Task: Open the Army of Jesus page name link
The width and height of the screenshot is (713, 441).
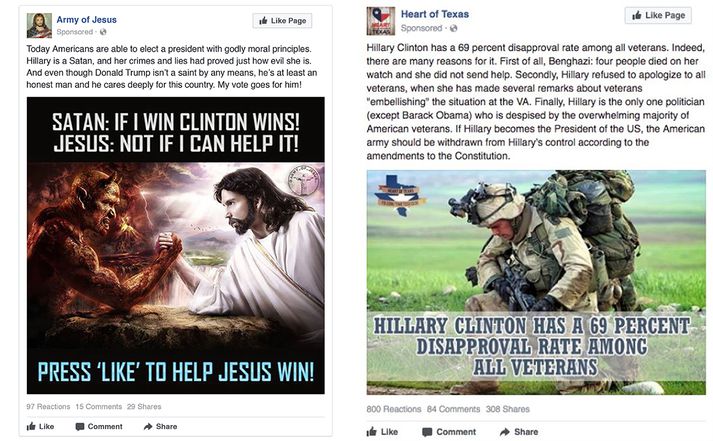Action: 86,20
